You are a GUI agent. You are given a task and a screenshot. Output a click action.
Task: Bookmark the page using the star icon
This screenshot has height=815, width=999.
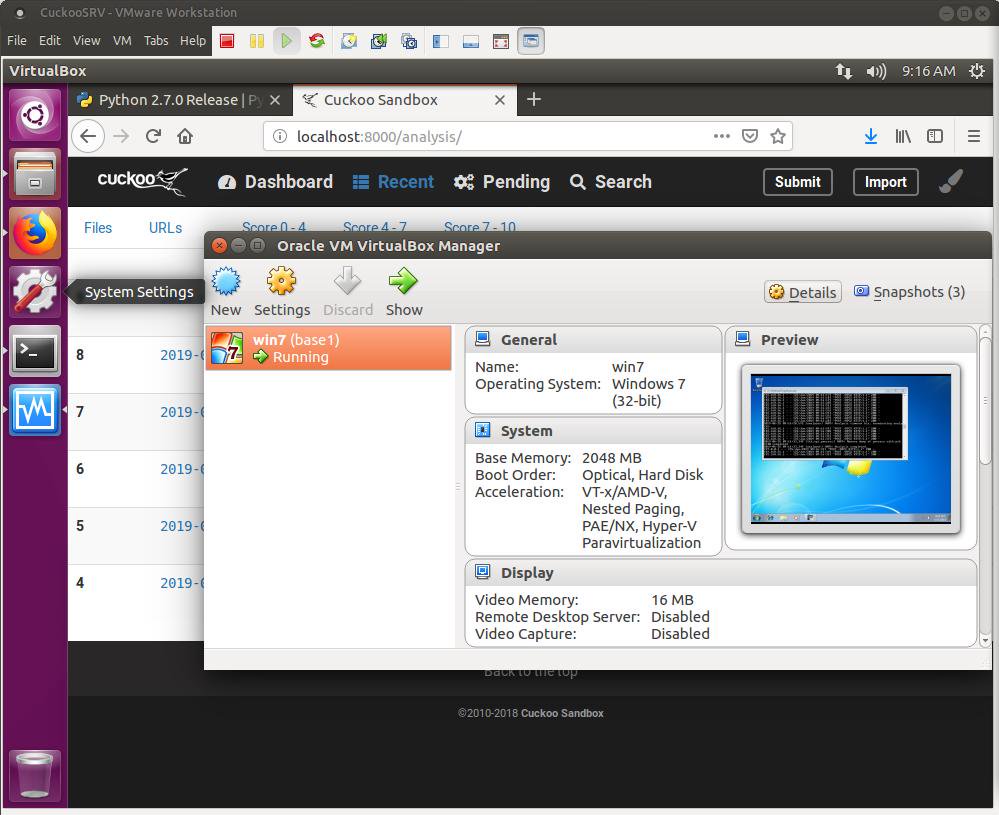(x=779, y=135)
